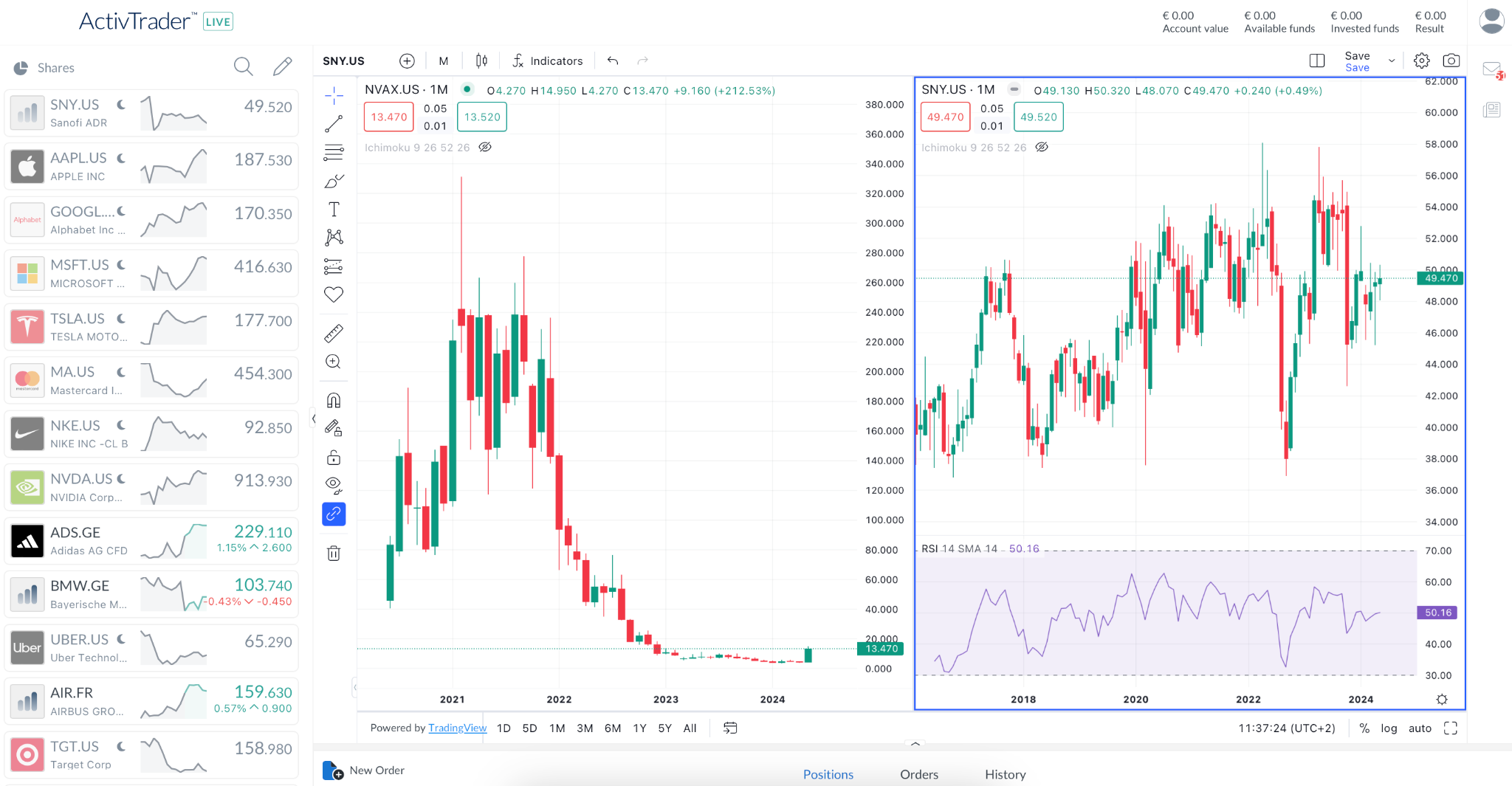Toggle the drawings sync link button

334,514
